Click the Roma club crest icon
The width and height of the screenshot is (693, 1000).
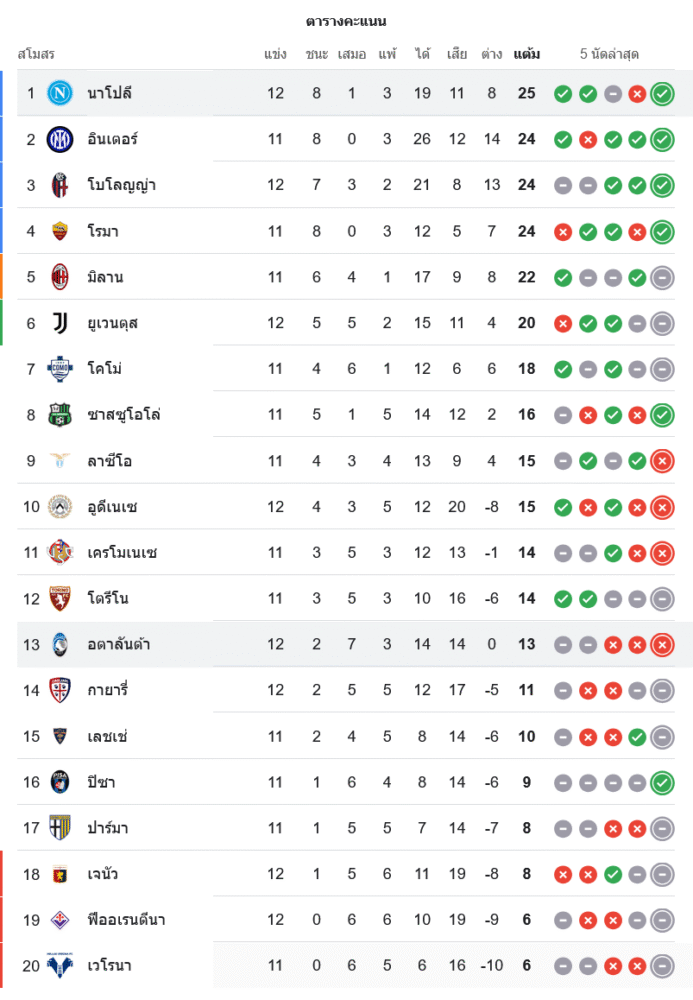[60, 231]
